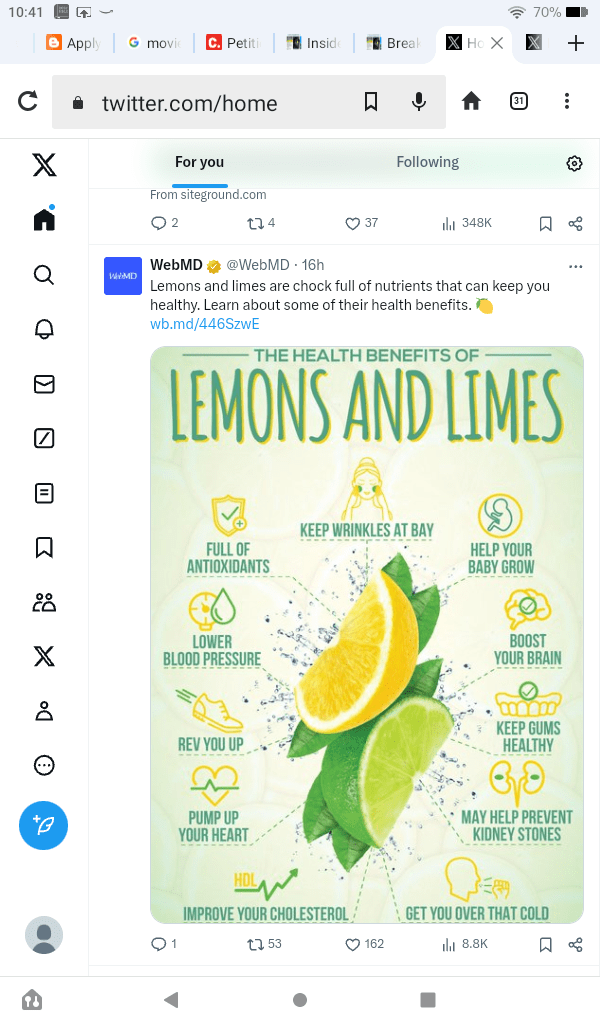The height and width of the screenshot is (1024, 600).
Task: Open browser three-dot overflow menu
Action: coord(567,101)
